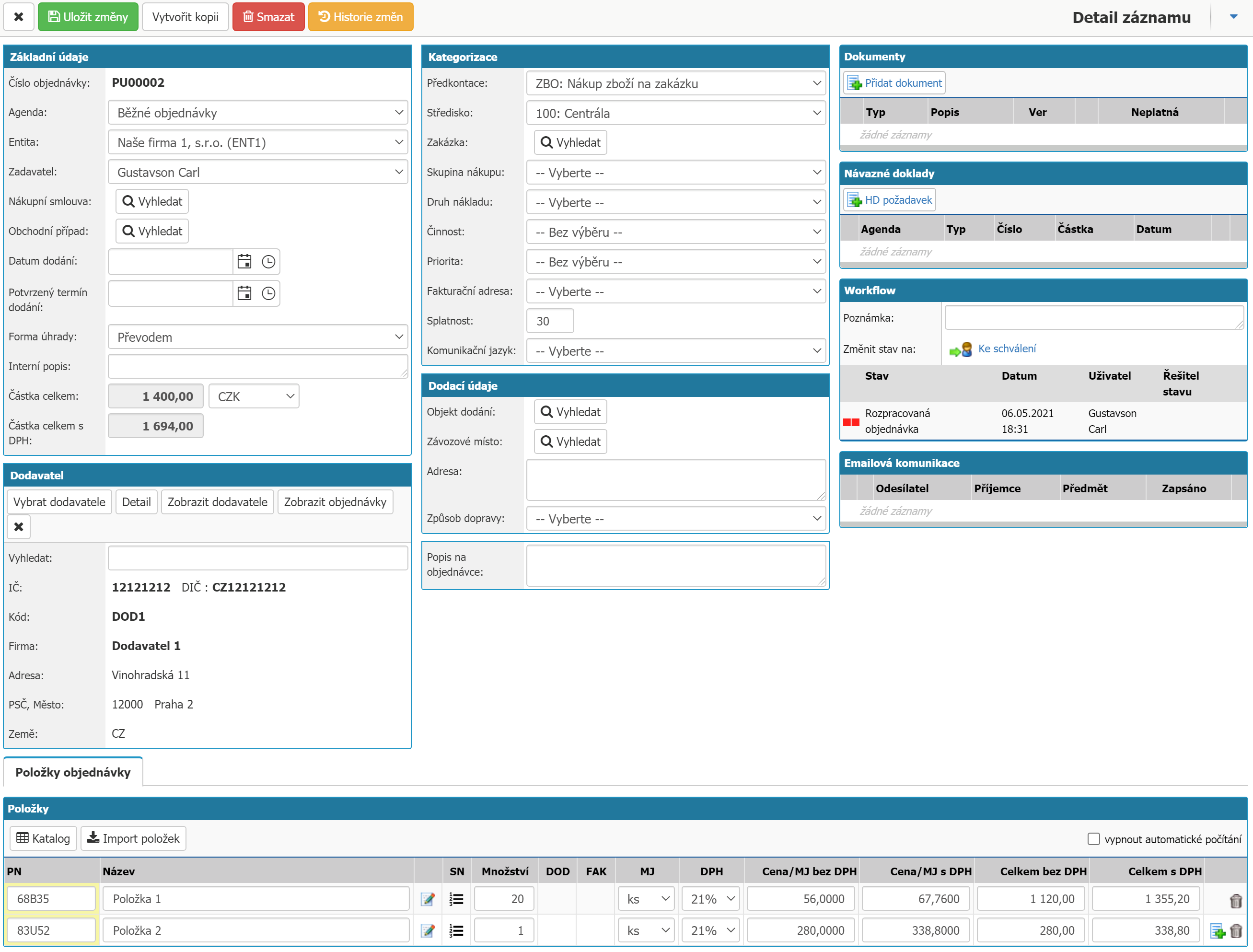Click the Interní popis text field
The image size is (1253, 952).
point(258,366)
